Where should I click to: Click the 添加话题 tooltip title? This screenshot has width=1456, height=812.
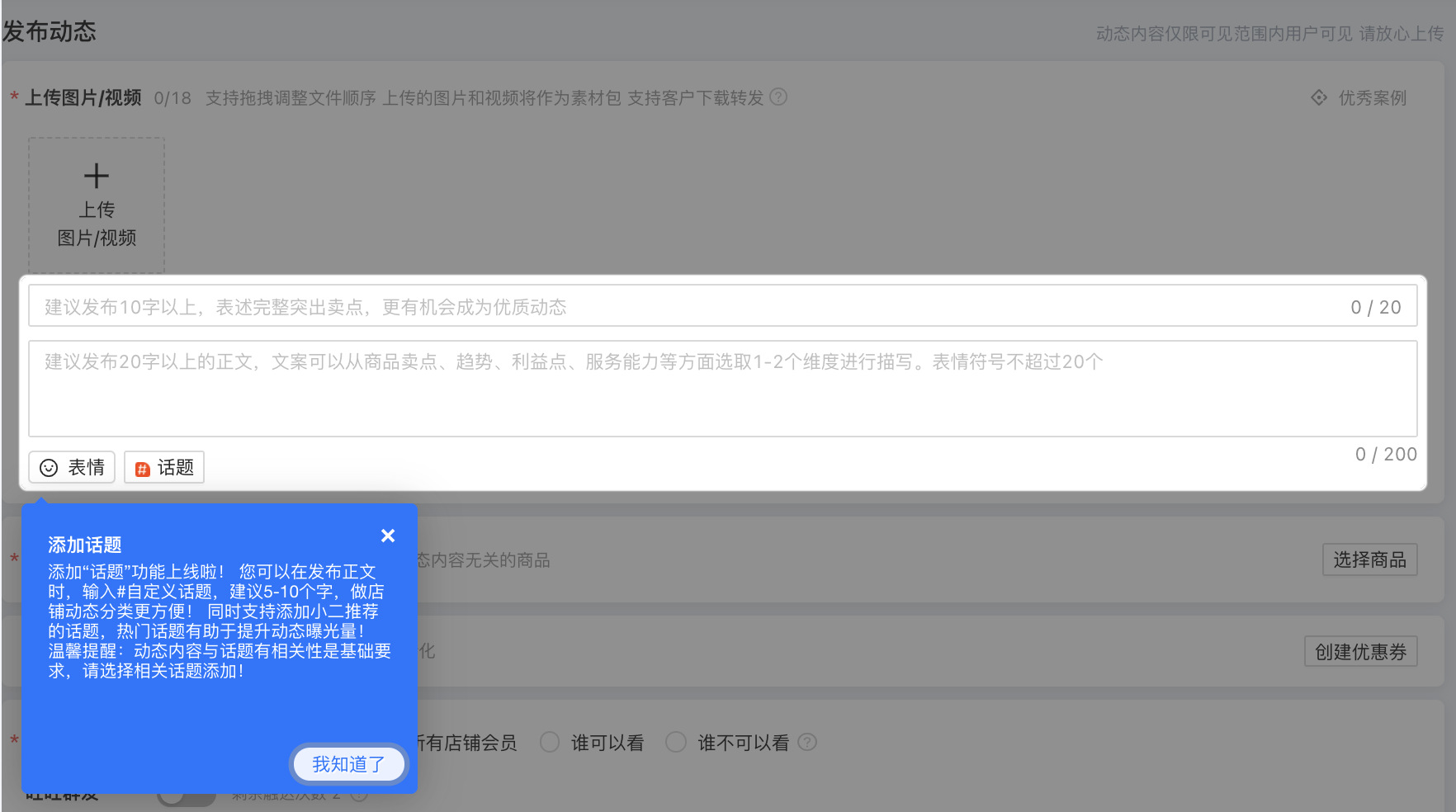pos(85,545)
